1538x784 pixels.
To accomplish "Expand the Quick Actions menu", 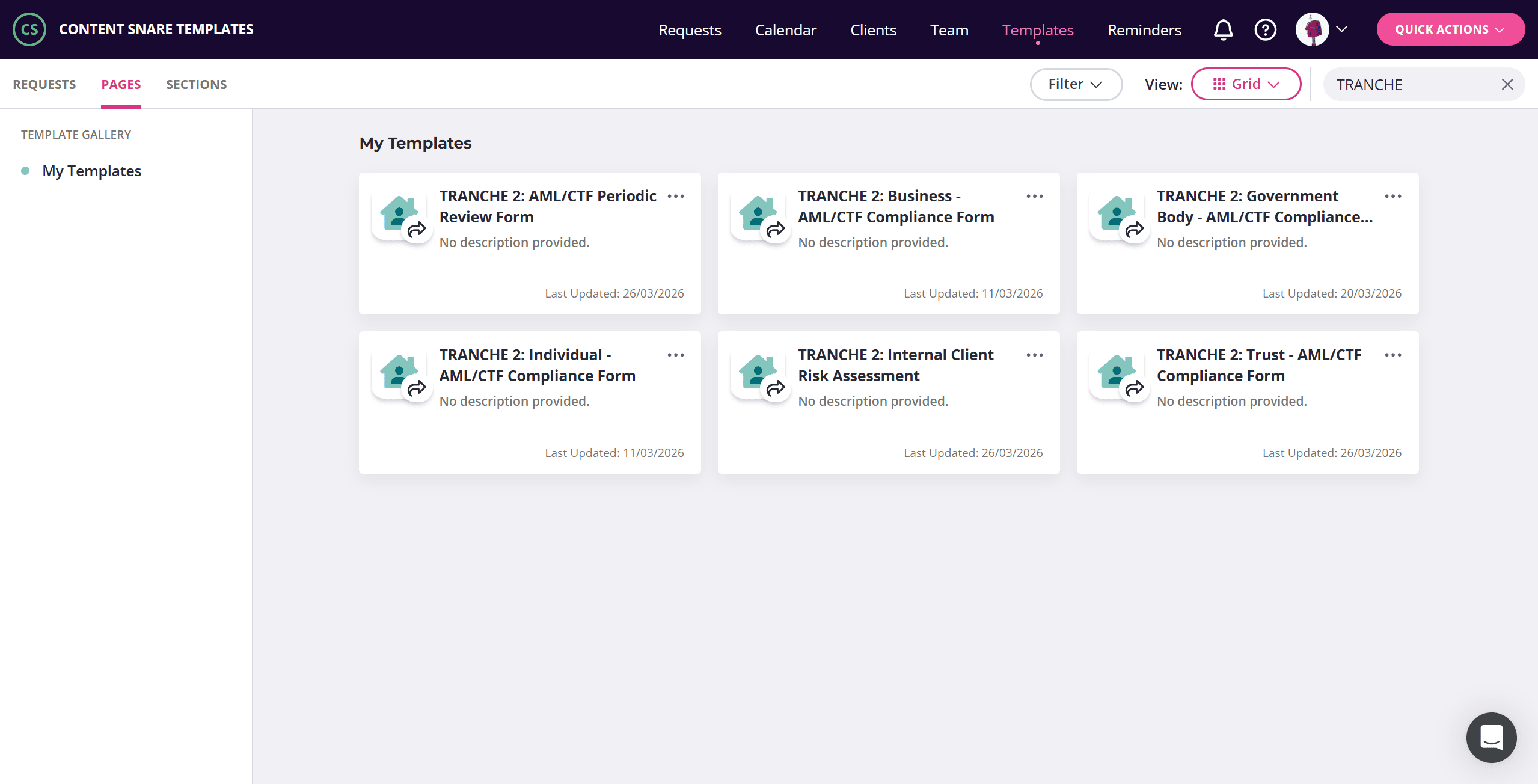I will [x=1450, y=29].
